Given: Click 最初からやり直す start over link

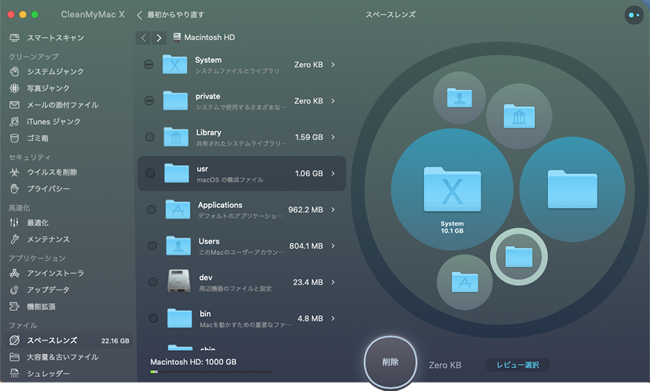Looking at the screenshot, I should [x=170, y=15].
